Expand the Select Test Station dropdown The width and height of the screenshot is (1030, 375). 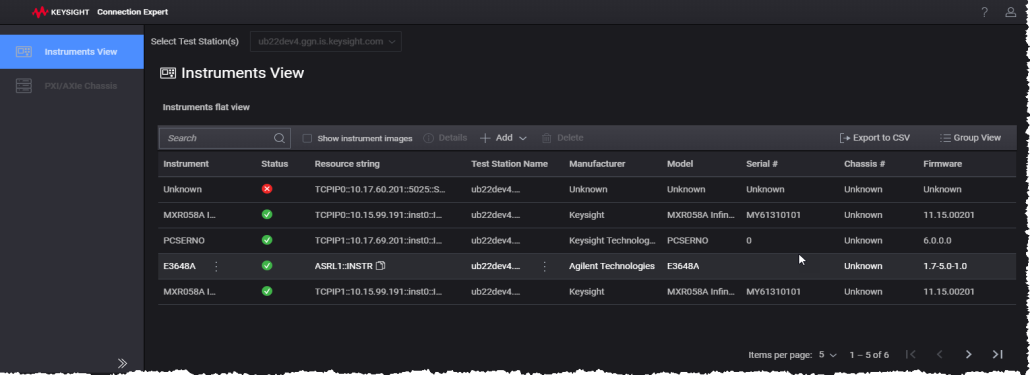point(326,41)
